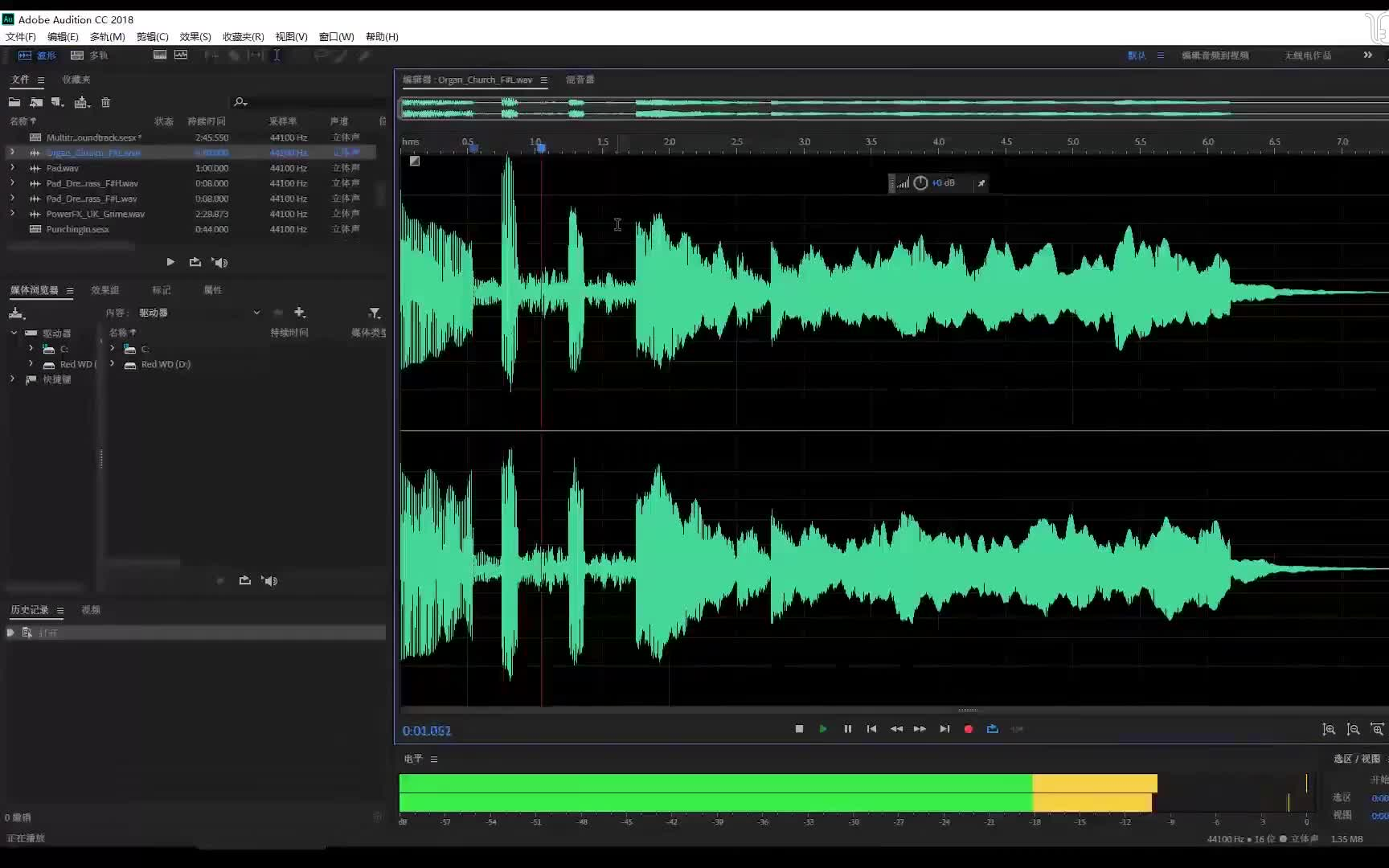Expand the Pad.wav file entry
The width and height of the screenshot is (1389, 868).
pos(12,168)
